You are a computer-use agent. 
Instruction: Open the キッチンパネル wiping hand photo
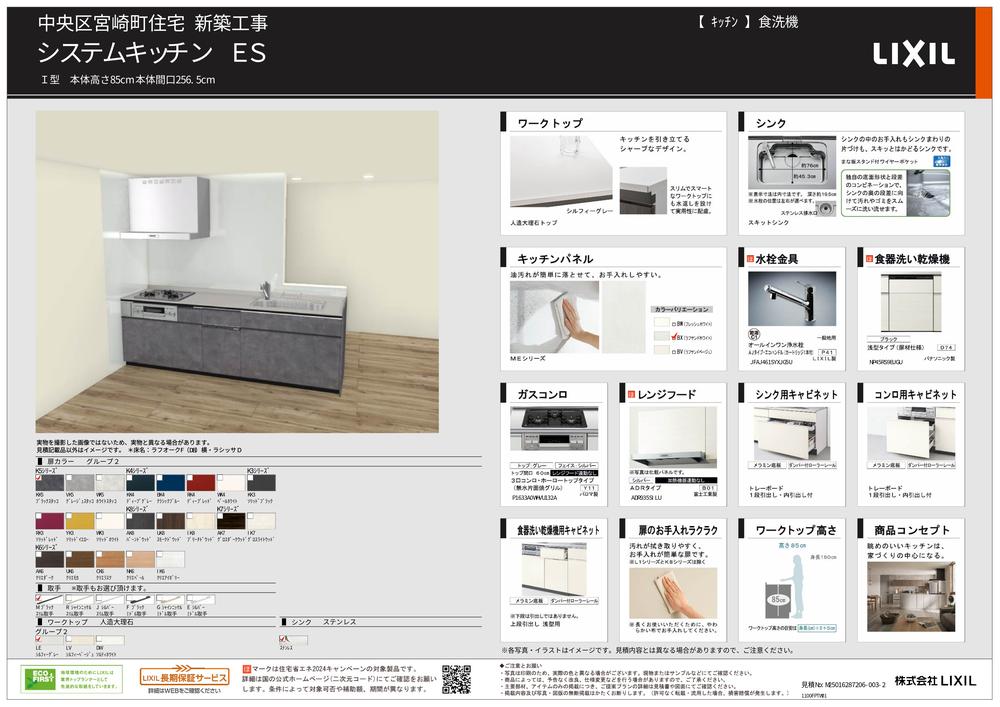554,317
